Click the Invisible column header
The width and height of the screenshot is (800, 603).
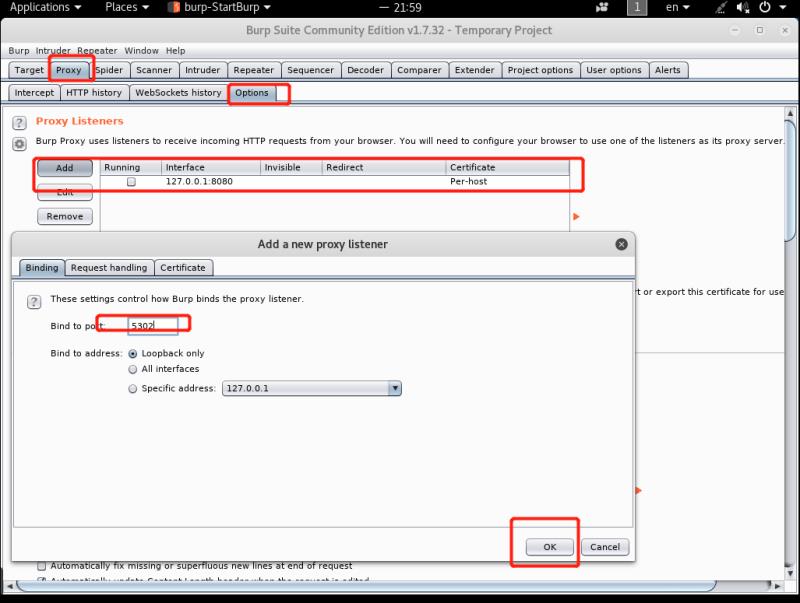point(291,167)
